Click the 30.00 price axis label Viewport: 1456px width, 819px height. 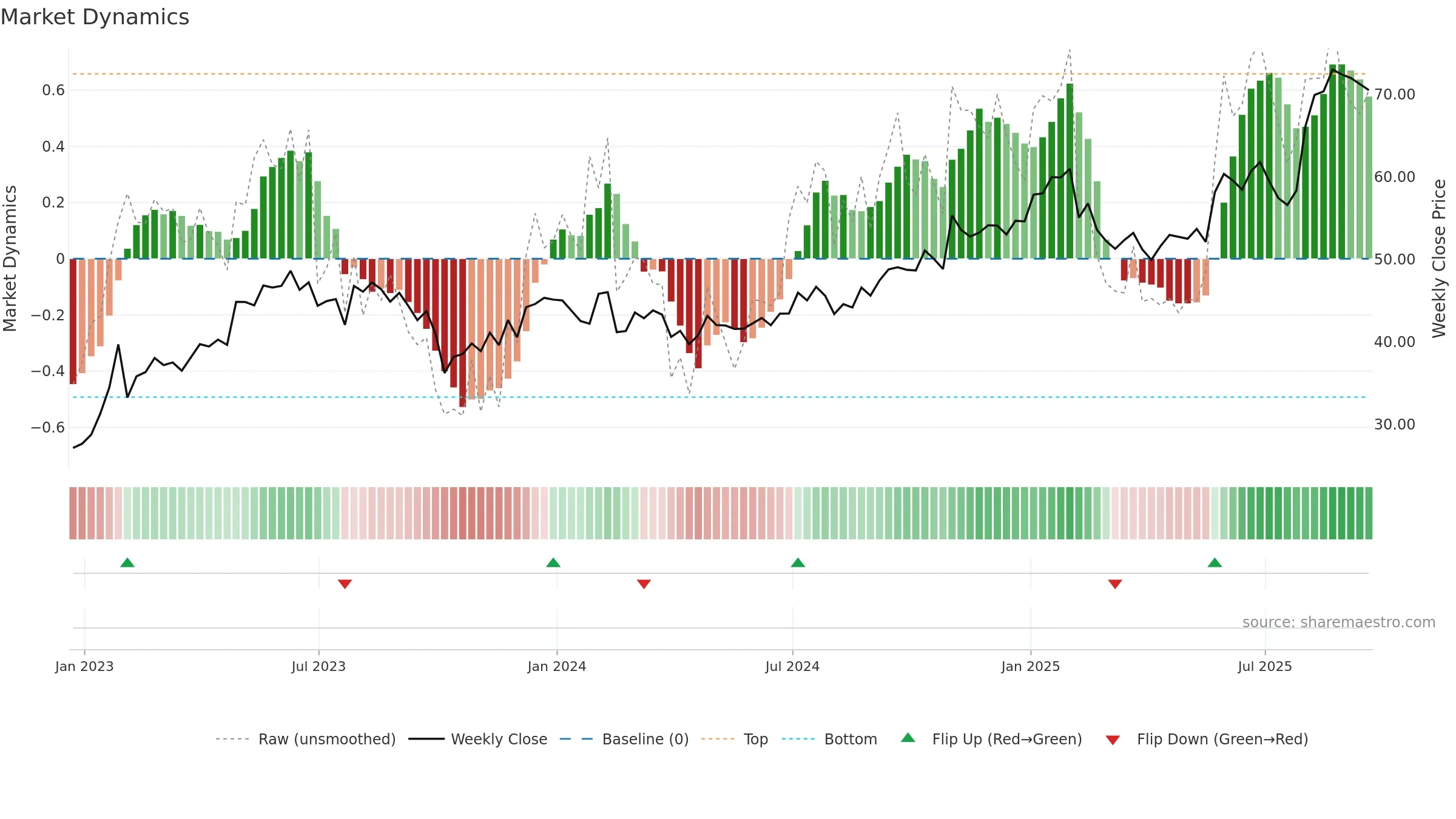pyautogui.click(x=1395, y=425)
